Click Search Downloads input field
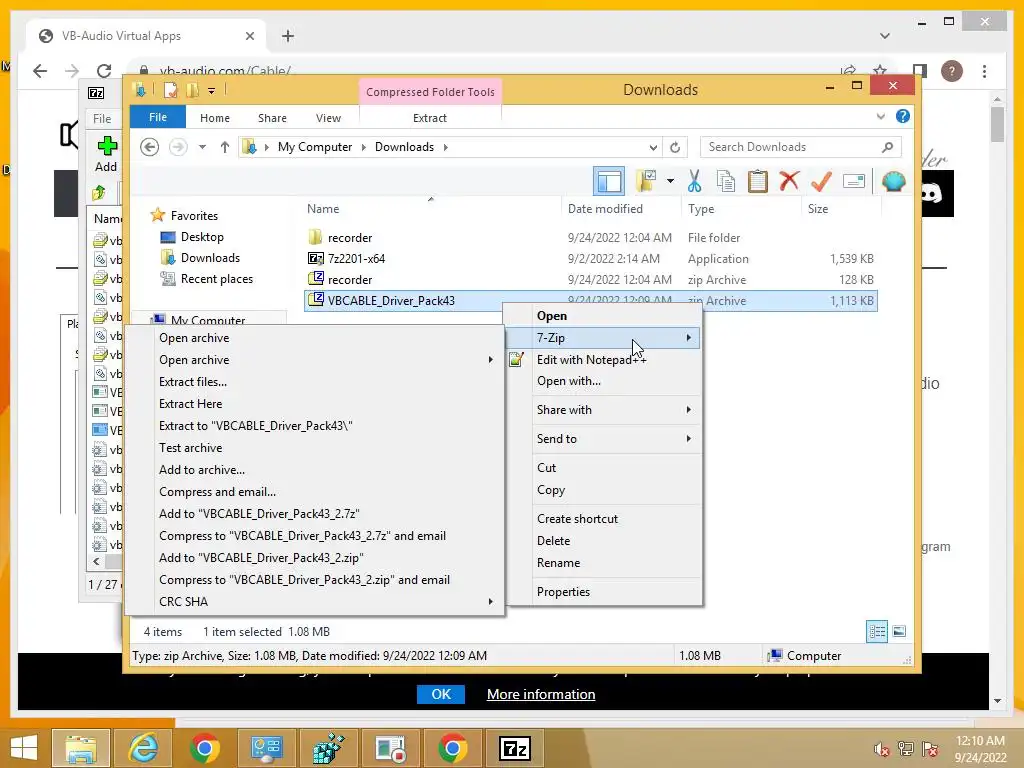This screenshot has height=768, width=1024. click(801, 147)
